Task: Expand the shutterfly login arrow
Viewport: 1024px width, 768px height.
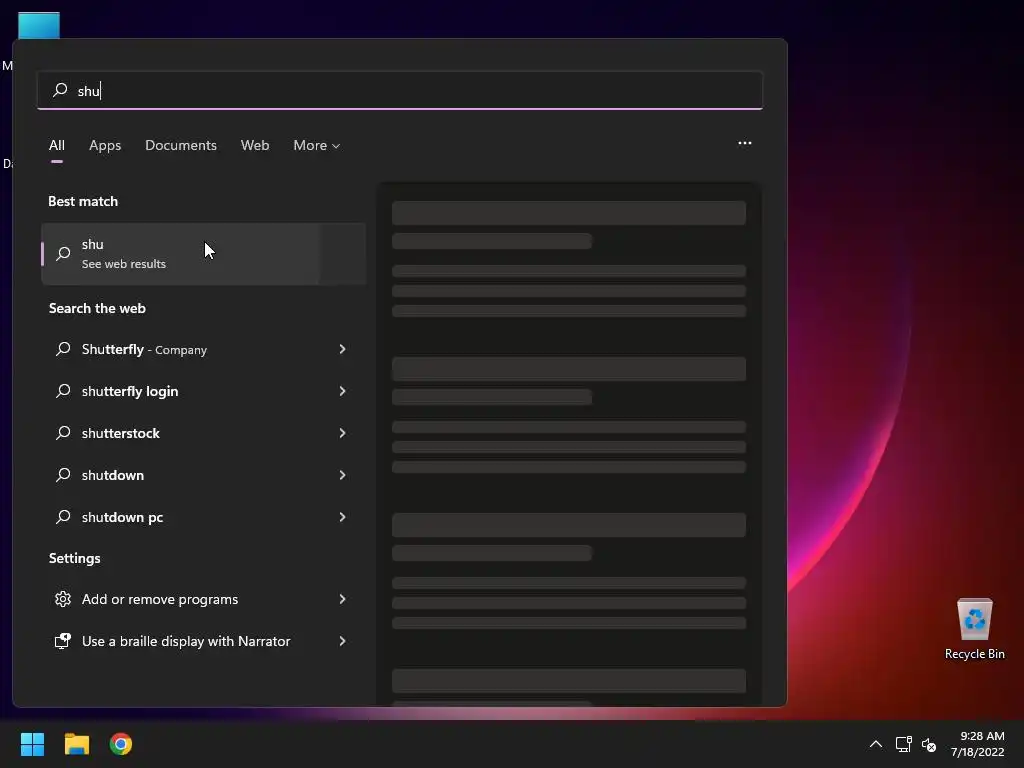Action: (342, 391)
